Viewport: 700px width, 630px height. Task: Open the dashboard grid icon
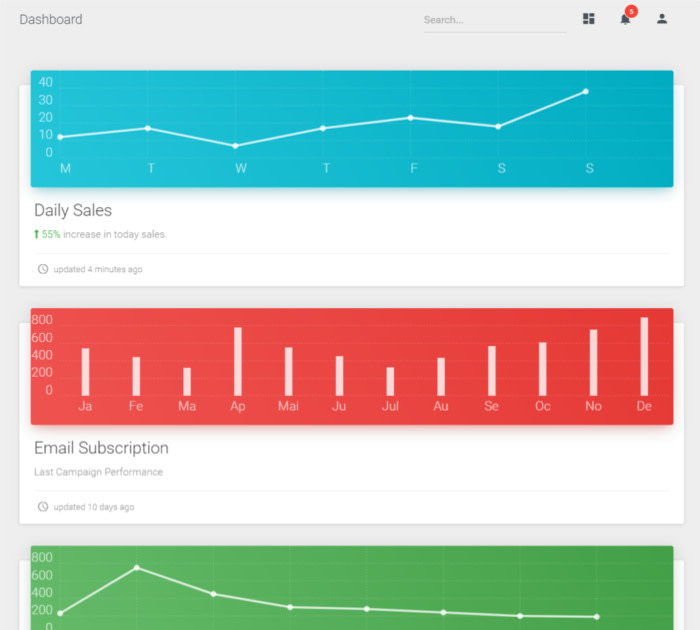[x=588, y=19]
